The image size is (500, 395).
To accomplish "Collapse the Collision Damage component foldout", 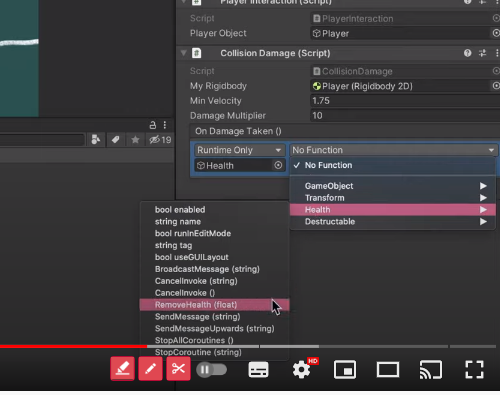I will [x=183, y=53].
